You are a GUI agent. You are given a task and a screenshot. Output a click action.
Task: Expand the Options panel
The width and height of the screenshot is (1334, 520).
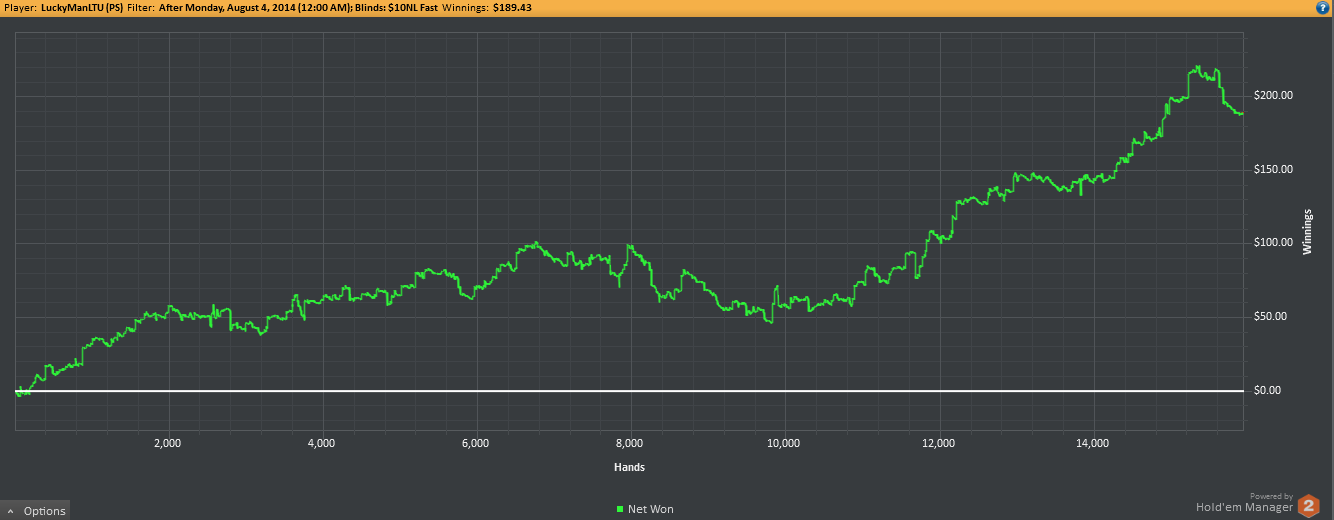35,510
